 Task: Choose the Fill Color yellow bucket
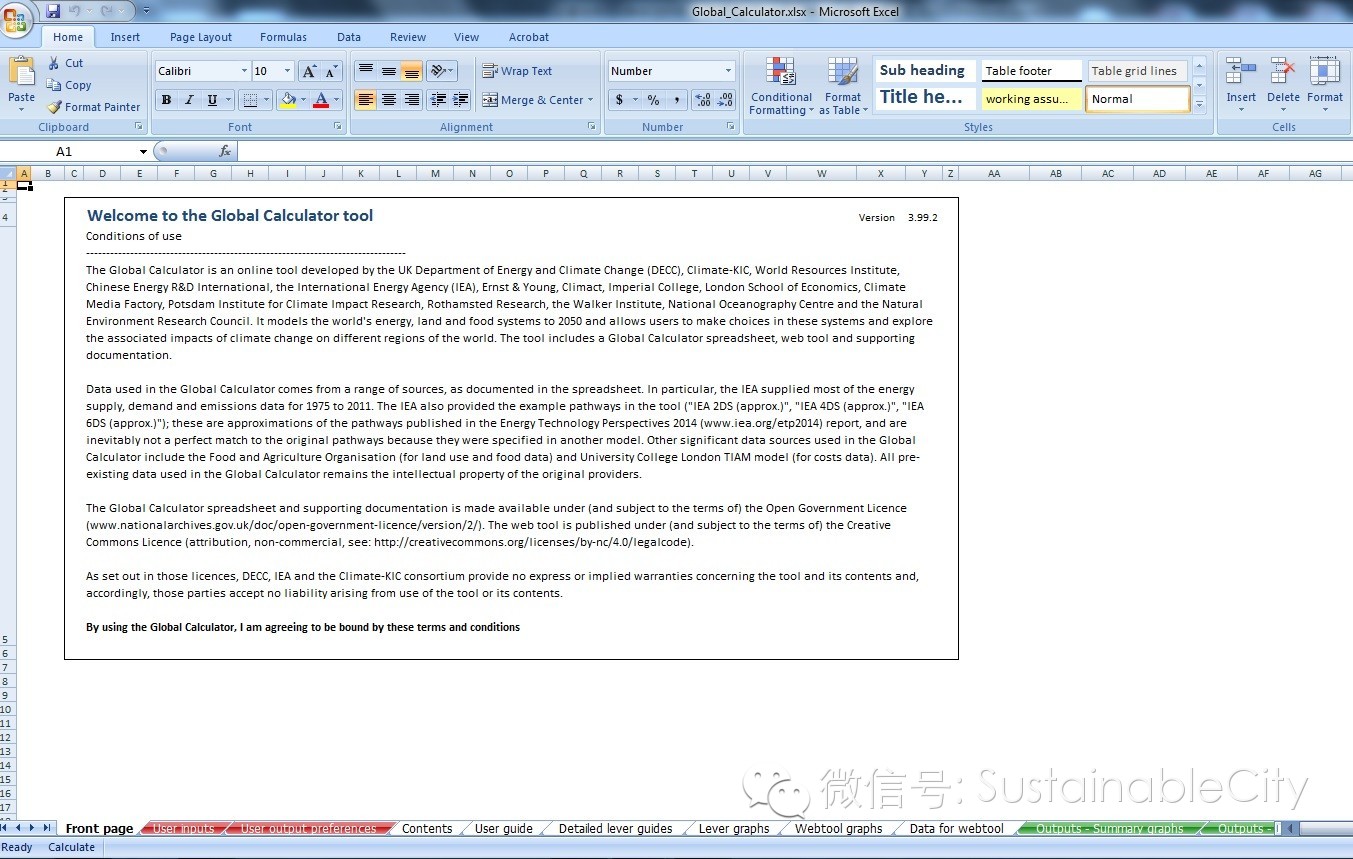click(x=288, y=100)
